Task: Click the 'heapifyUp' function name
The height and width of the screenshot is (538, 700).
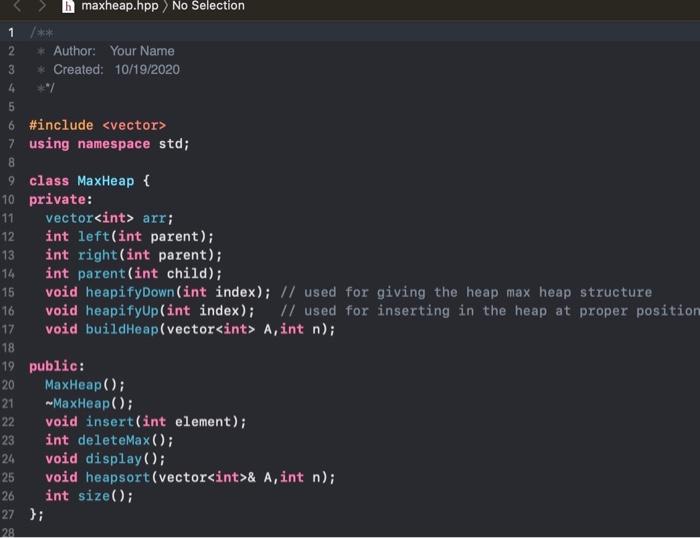Action: (x=122, y=310)
